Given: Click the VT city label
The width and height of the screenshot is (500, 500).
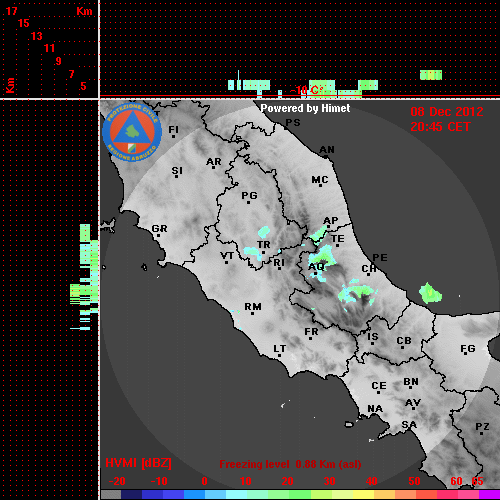Looking at the screenshot, I should 227,256.
